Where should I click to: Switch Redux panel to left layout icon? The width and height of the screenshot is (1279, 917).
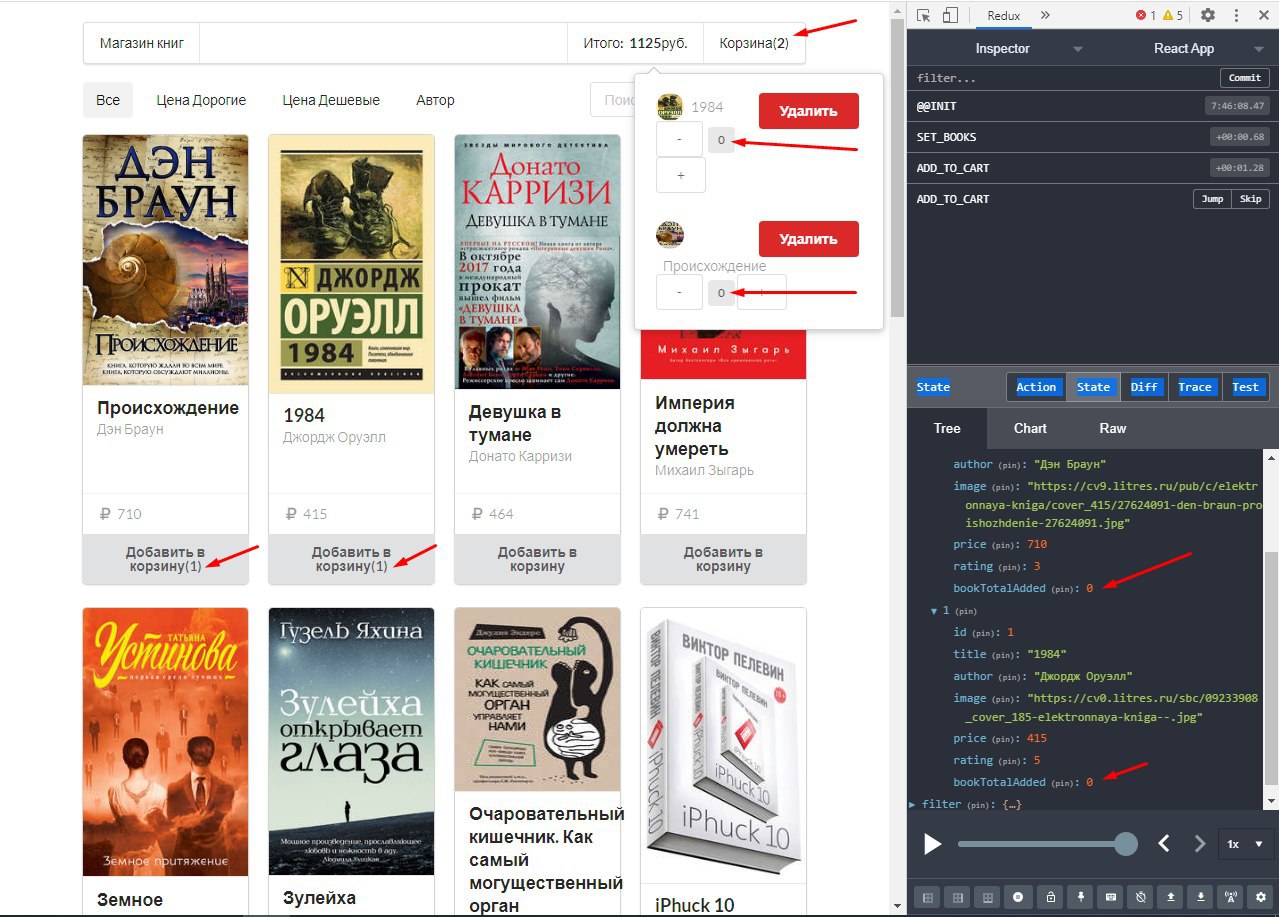tap(927, 897)
